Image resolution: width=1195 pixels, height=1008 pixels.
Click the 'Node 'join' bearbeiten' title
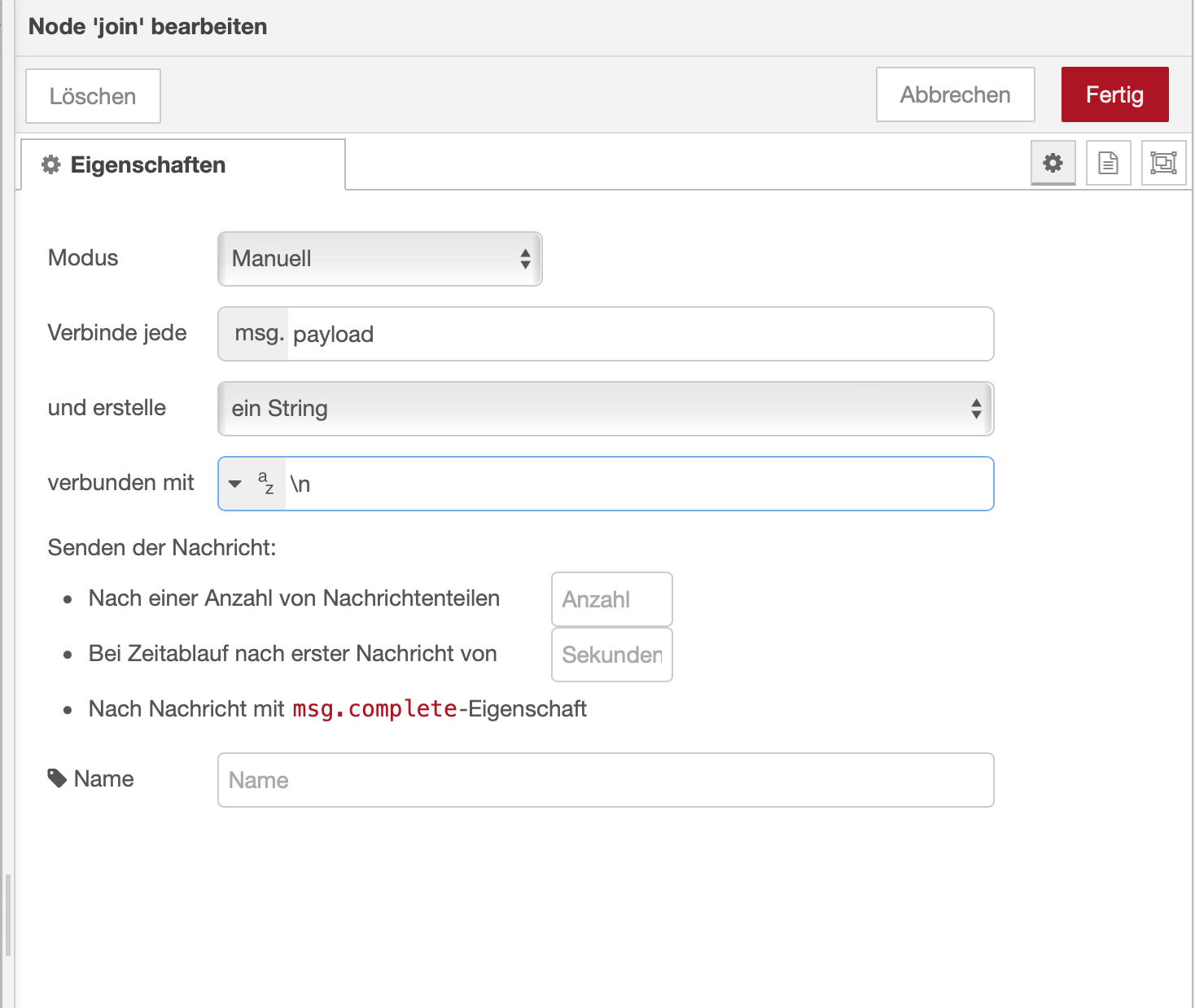coord(147,26)
